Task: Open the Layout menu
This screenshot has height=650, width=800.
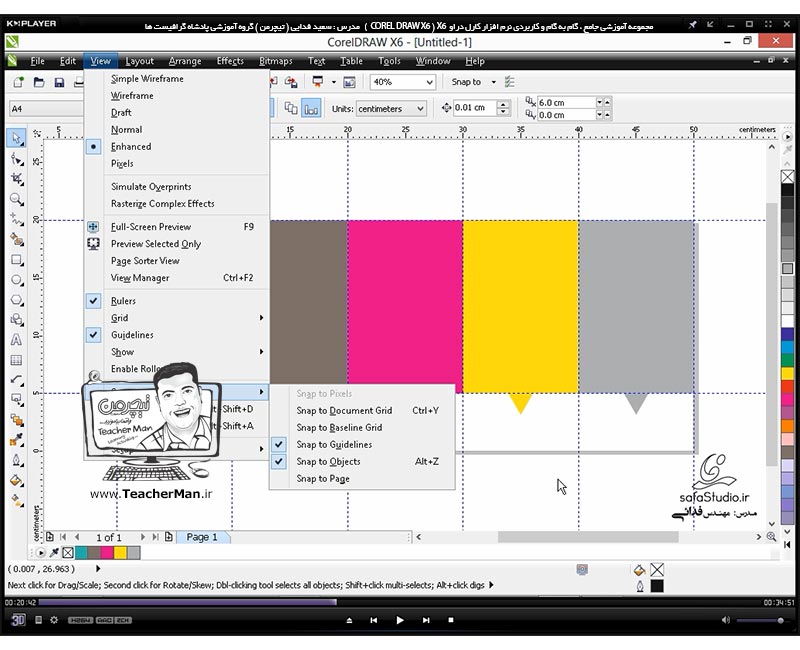Action: pyautogui.click(x=139, y=61)
